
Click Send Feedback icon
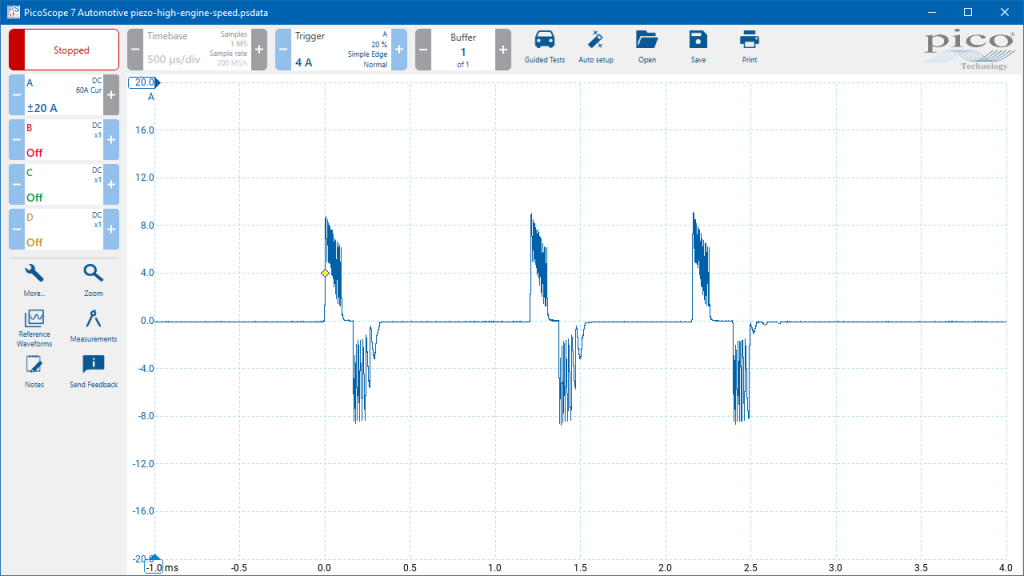coord(93,372)
